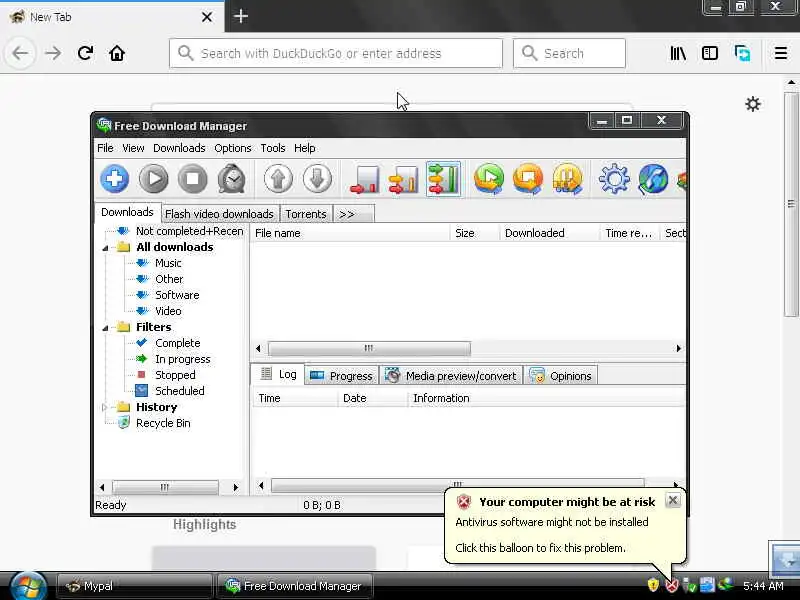Screen dimensions: 800x600
Task: Click the Information column header in log
Action: coord(546,398)
